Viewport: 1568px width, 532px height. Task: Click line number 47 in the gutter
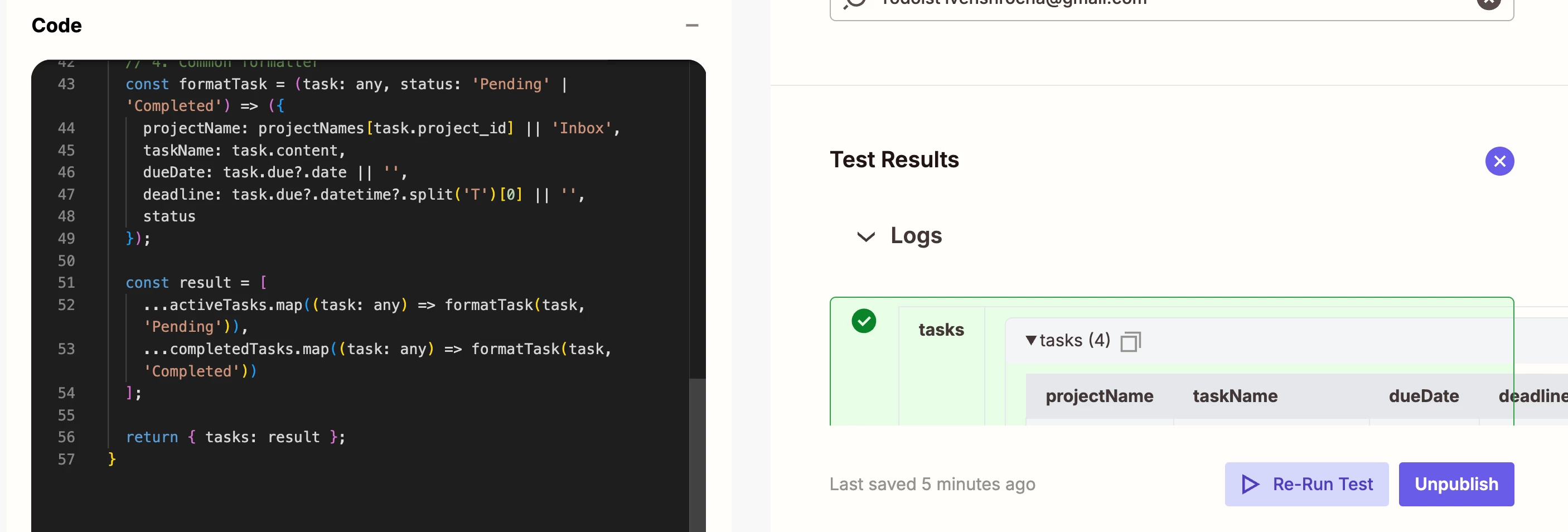(x=66, y=194)
